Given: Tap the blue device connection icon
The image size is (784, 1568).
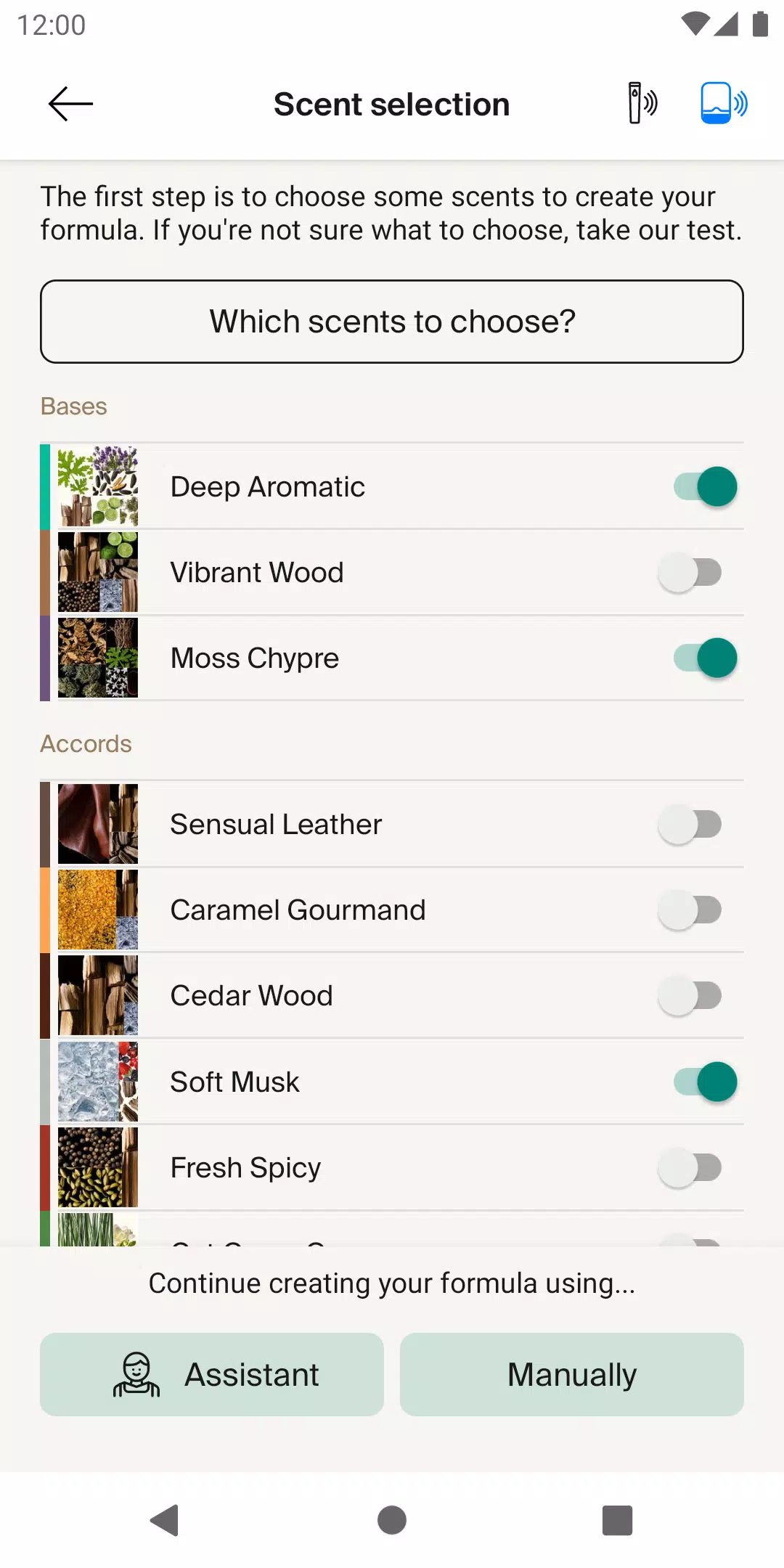Looking at the screenshot, I should click(723, 103).
